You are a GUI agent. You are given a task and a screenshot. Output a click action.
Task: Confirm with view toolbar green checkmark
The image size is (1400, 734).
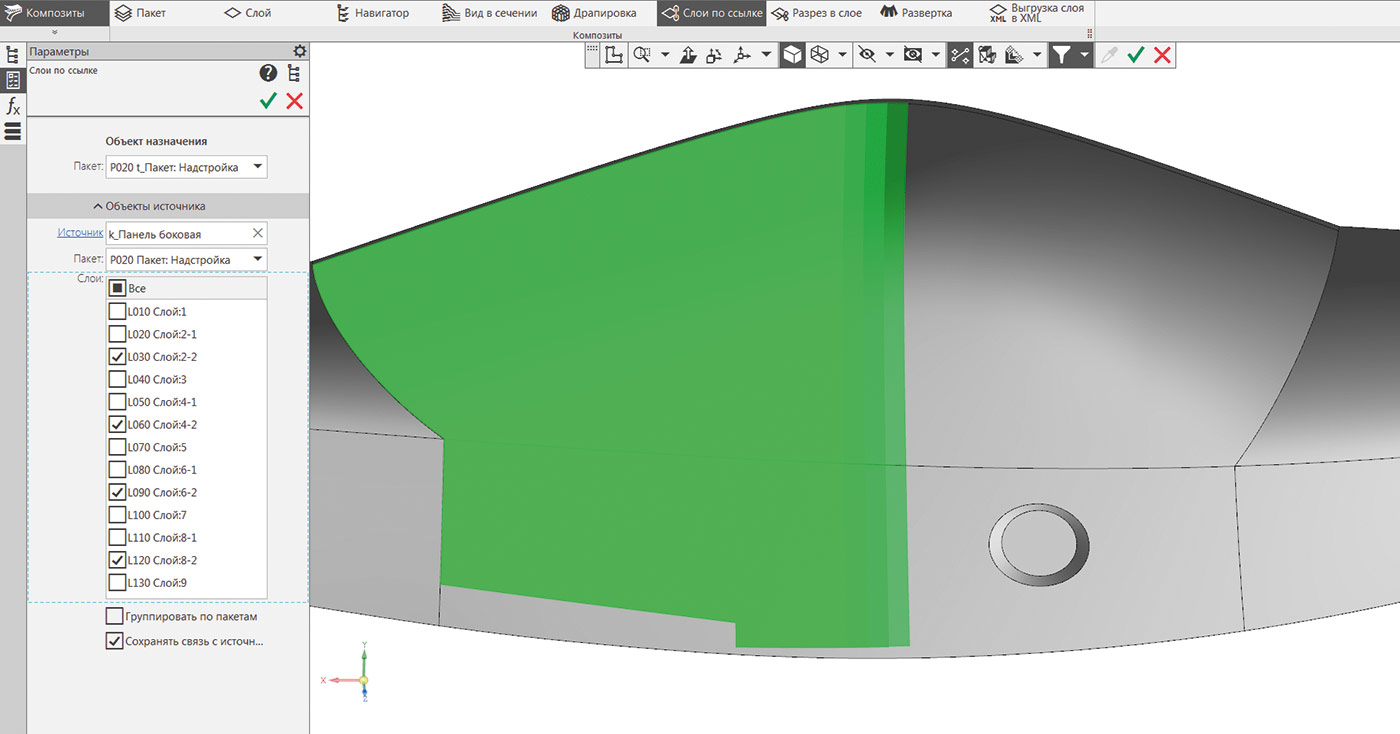(x=1135, y=56)
